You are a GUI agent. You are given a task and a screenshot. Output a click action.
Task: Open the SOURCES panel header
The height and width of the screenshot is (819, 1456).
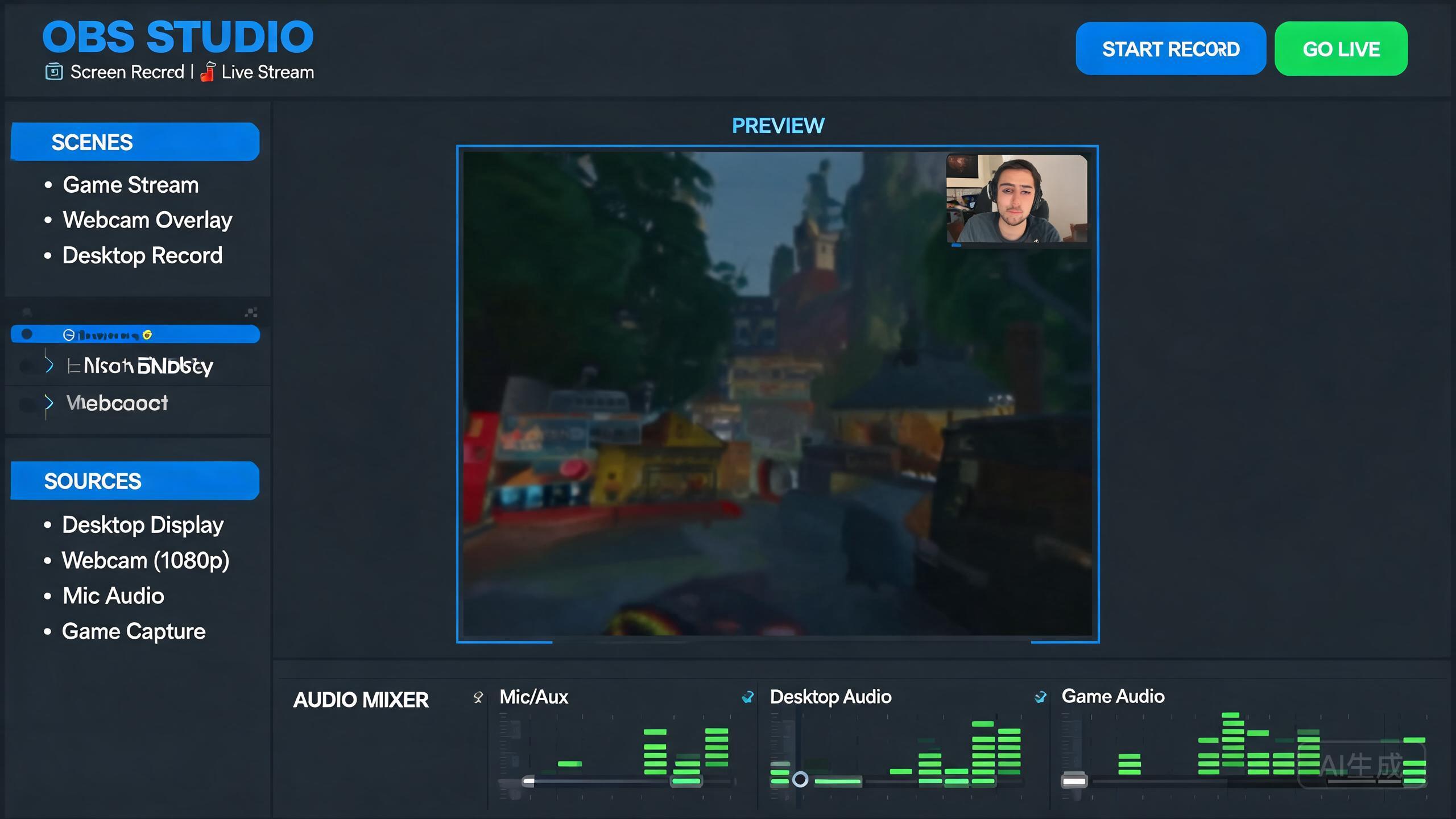tap(135, 481)
